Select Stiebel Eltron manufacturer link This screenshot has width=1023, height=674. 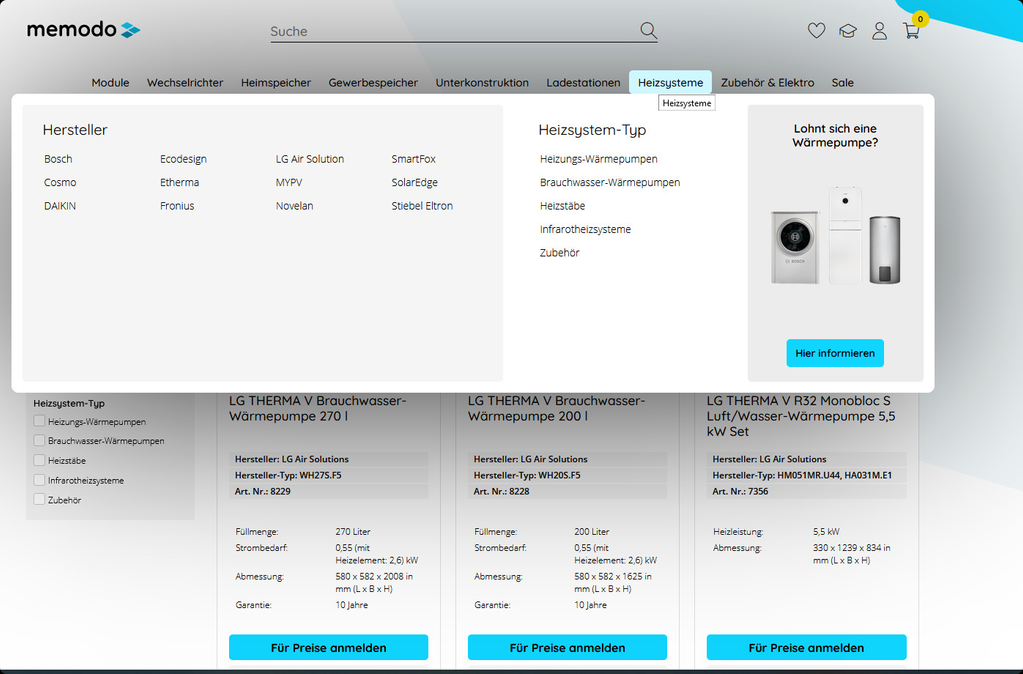[422, 206]
